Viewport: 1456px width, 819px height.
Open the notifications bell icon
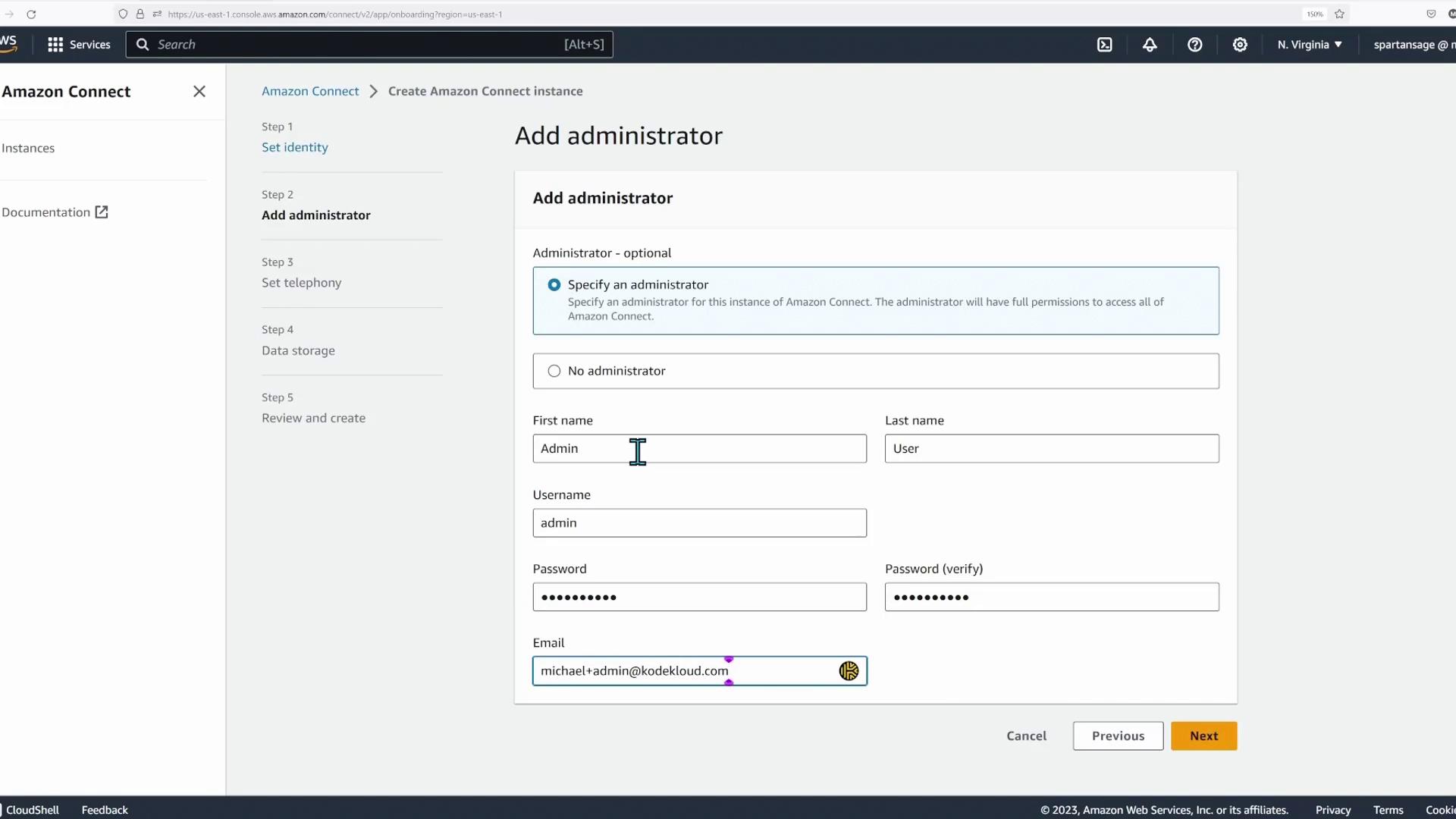(1150, 45)
